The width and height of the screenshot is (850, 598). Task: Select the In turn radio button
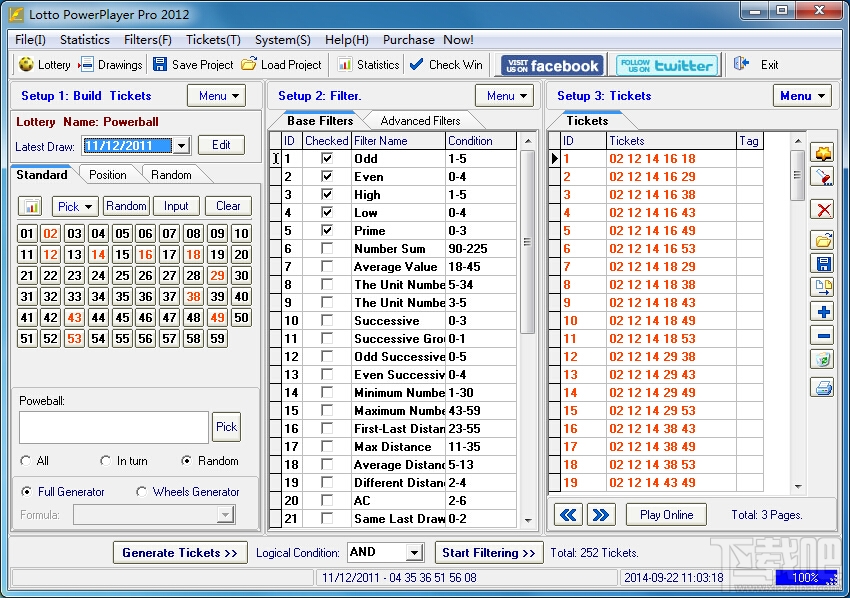coord(105,461)
